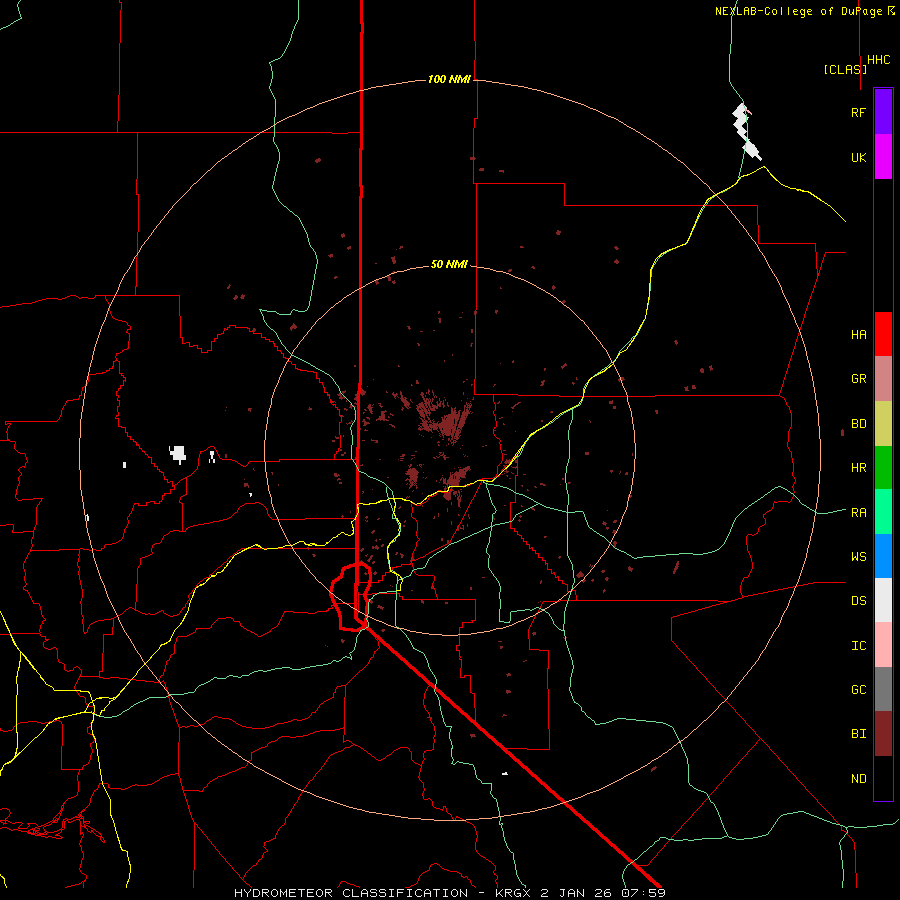Click the NEXLAB-College of DuPage credit text
Viewport: 900px width, 900px height.
pos(799,11)
